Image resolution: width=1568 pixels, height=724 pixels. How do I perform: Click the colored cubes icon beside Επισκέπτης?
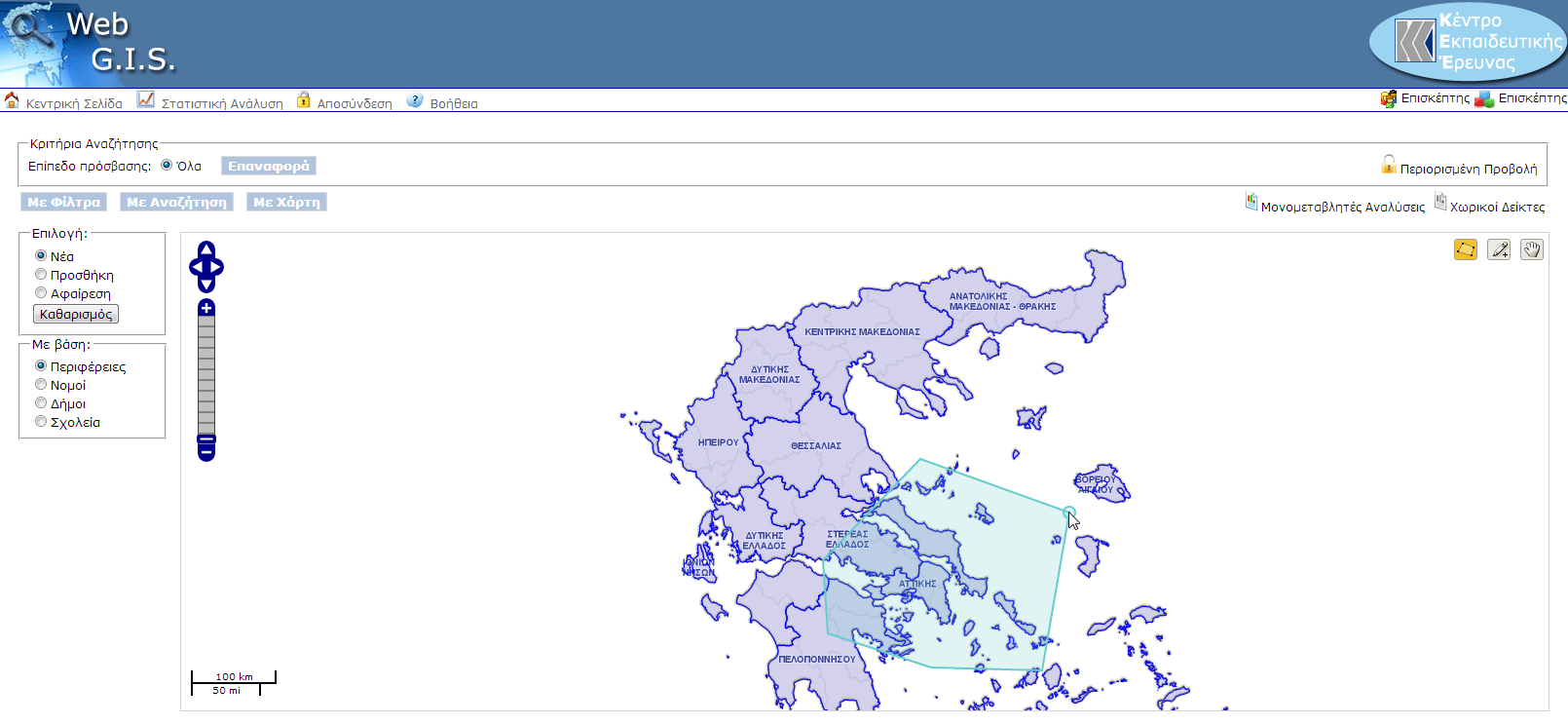coord(1484,98)
